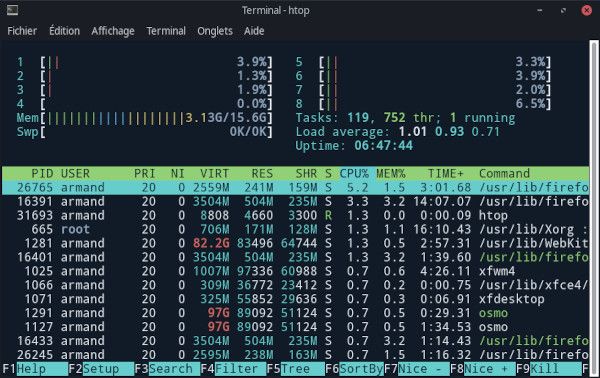The width and height of the screenshot is (600, 378).
Task: Click the F6 SortBy button
Action: [354, 369]
